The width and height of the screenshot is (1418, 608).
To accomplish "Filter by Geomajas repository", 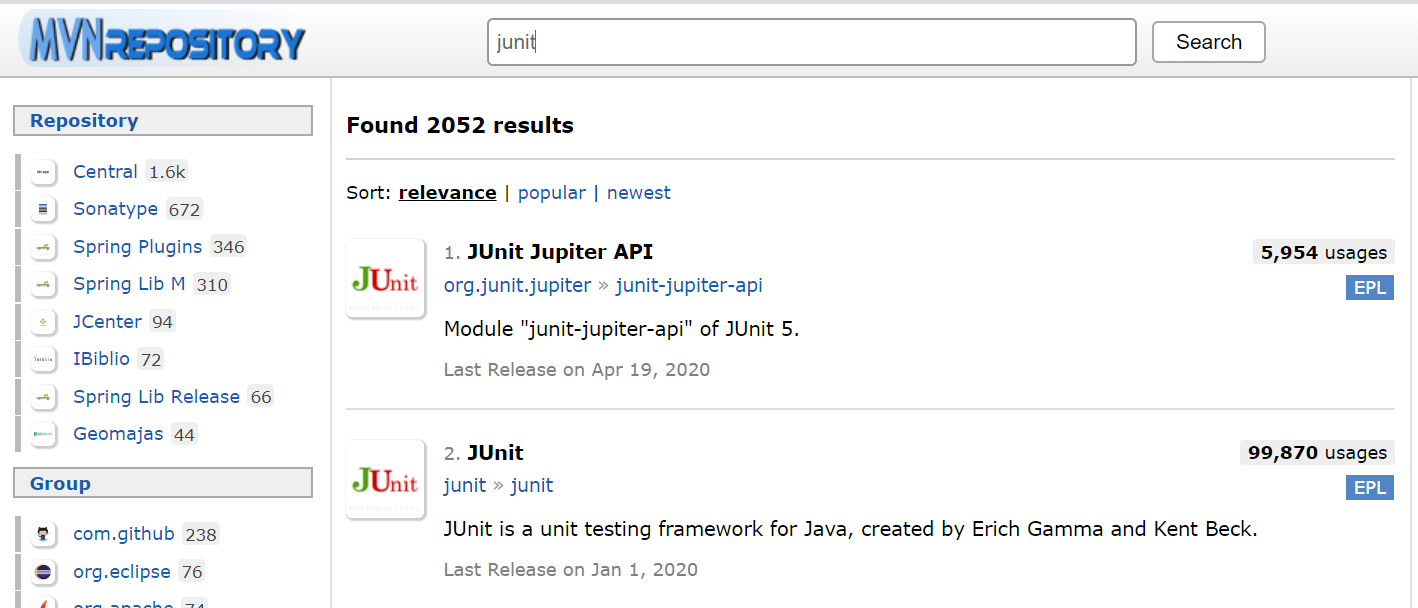I will 118,434.
